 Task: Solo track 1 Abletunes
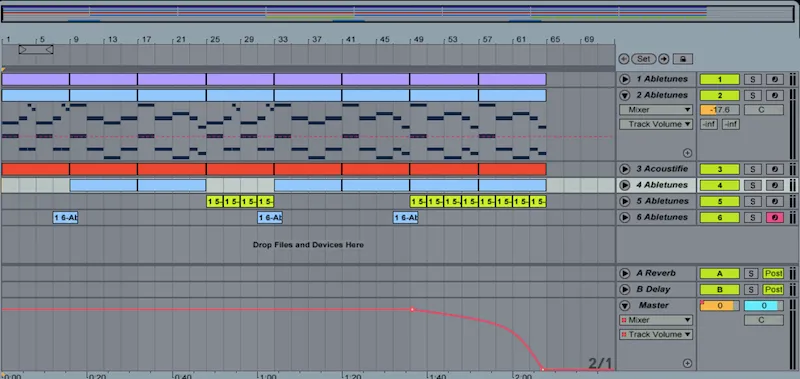(x=752, y=80)
